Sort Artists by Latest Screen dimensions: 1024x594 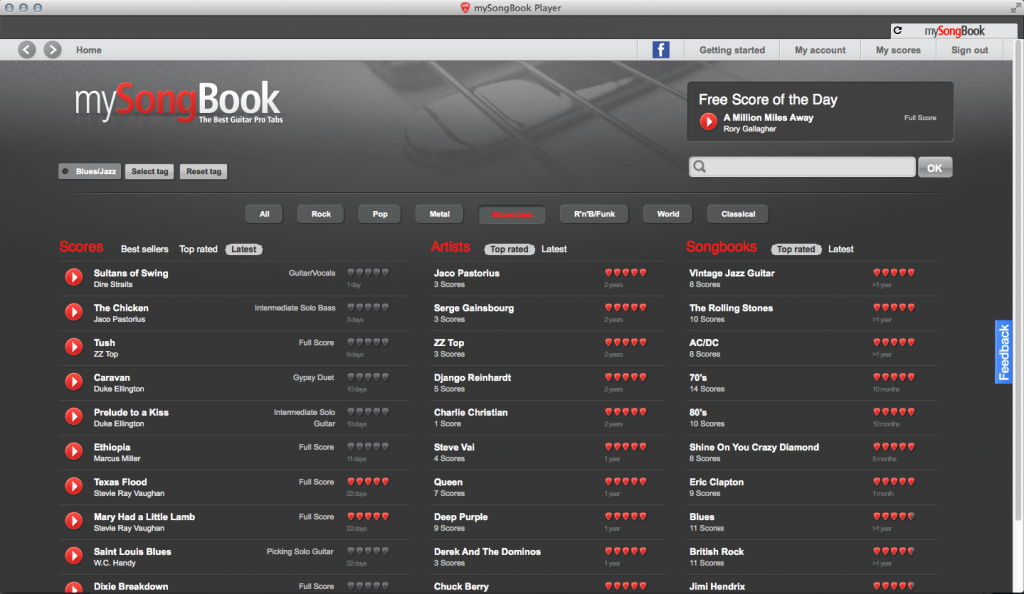point(554,249)
